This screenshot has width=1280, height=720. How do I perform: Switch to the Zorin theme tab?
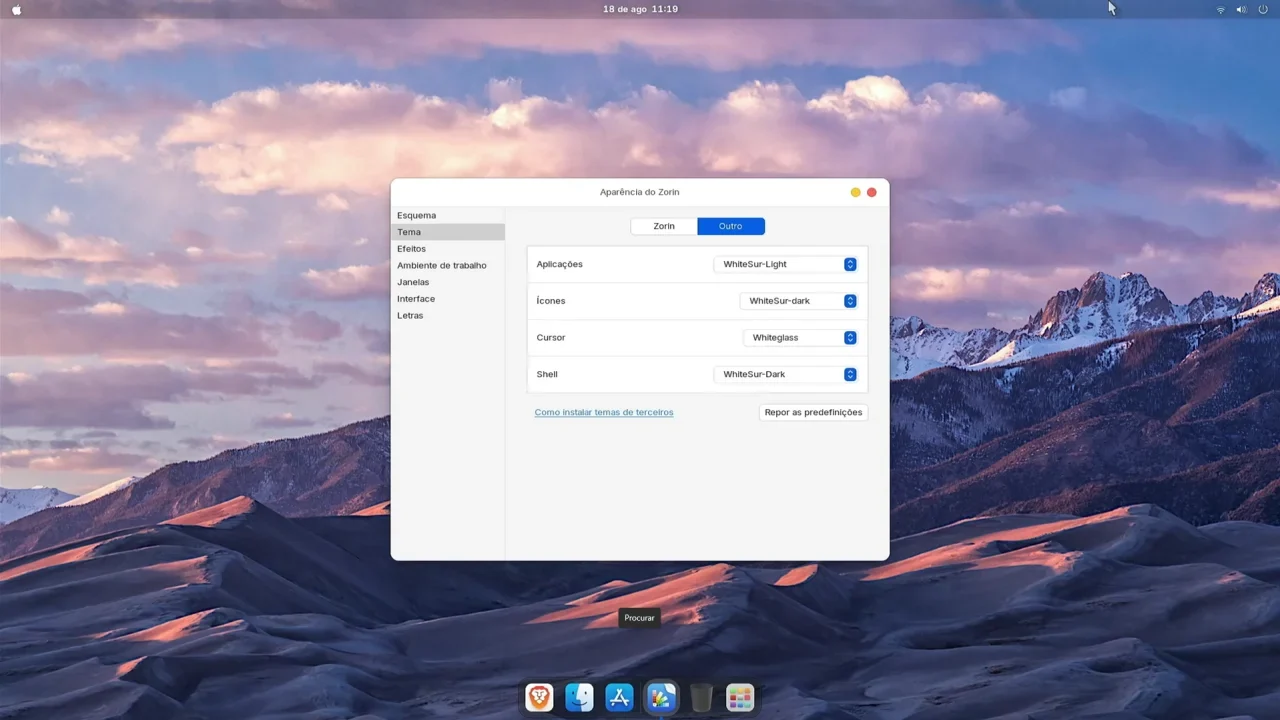pos(664,226)
